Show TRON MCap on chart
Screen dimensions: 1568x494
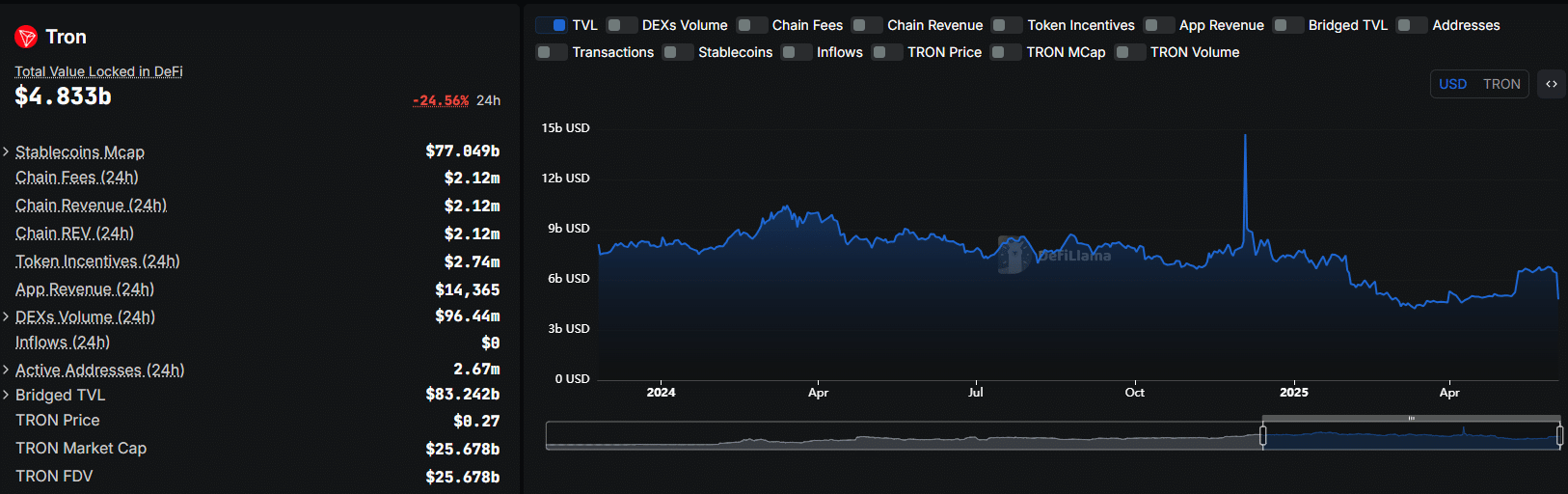point(1006,52)
